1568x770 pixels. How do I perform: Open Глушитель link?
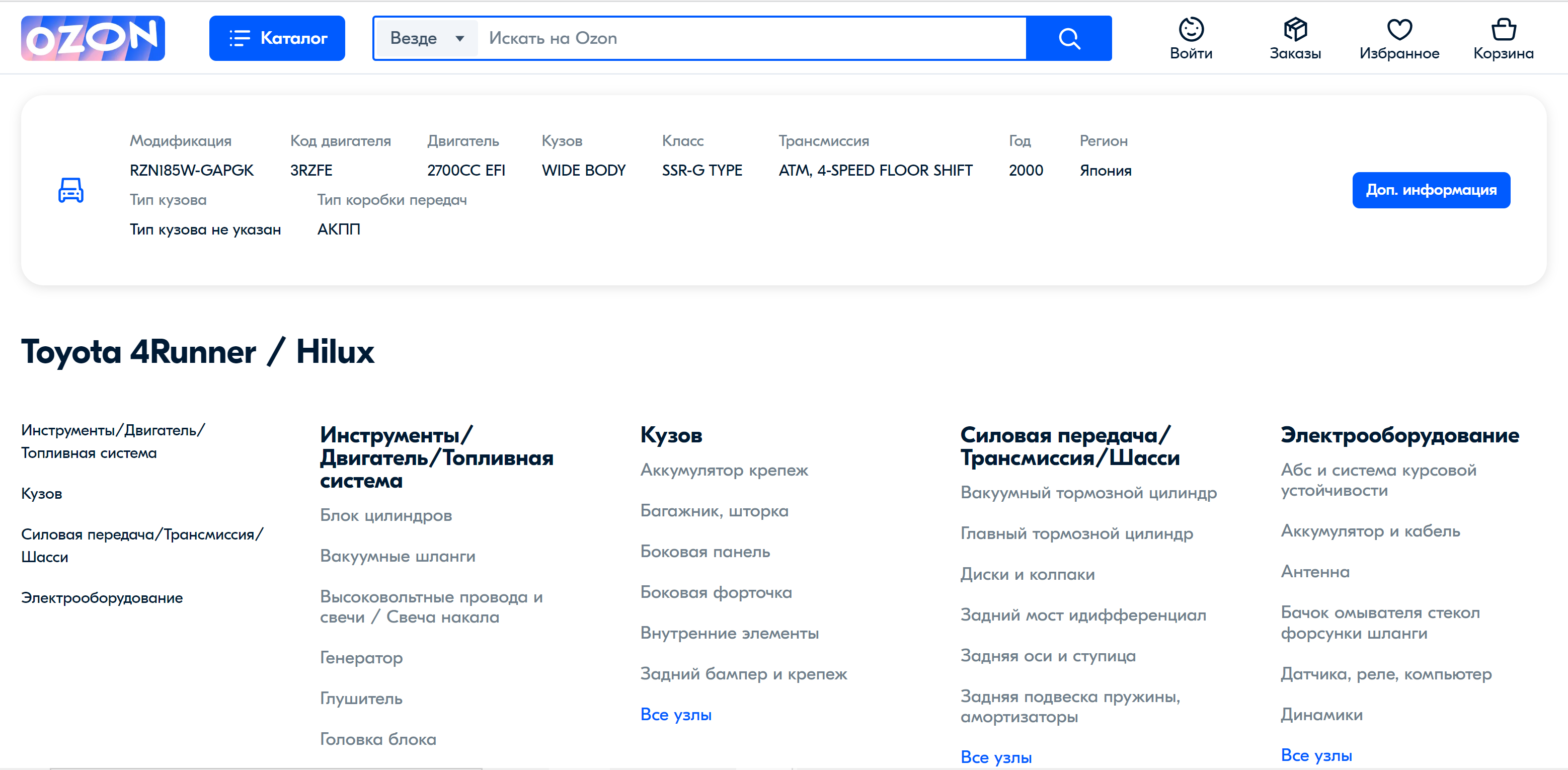click(x=361, y=699)
